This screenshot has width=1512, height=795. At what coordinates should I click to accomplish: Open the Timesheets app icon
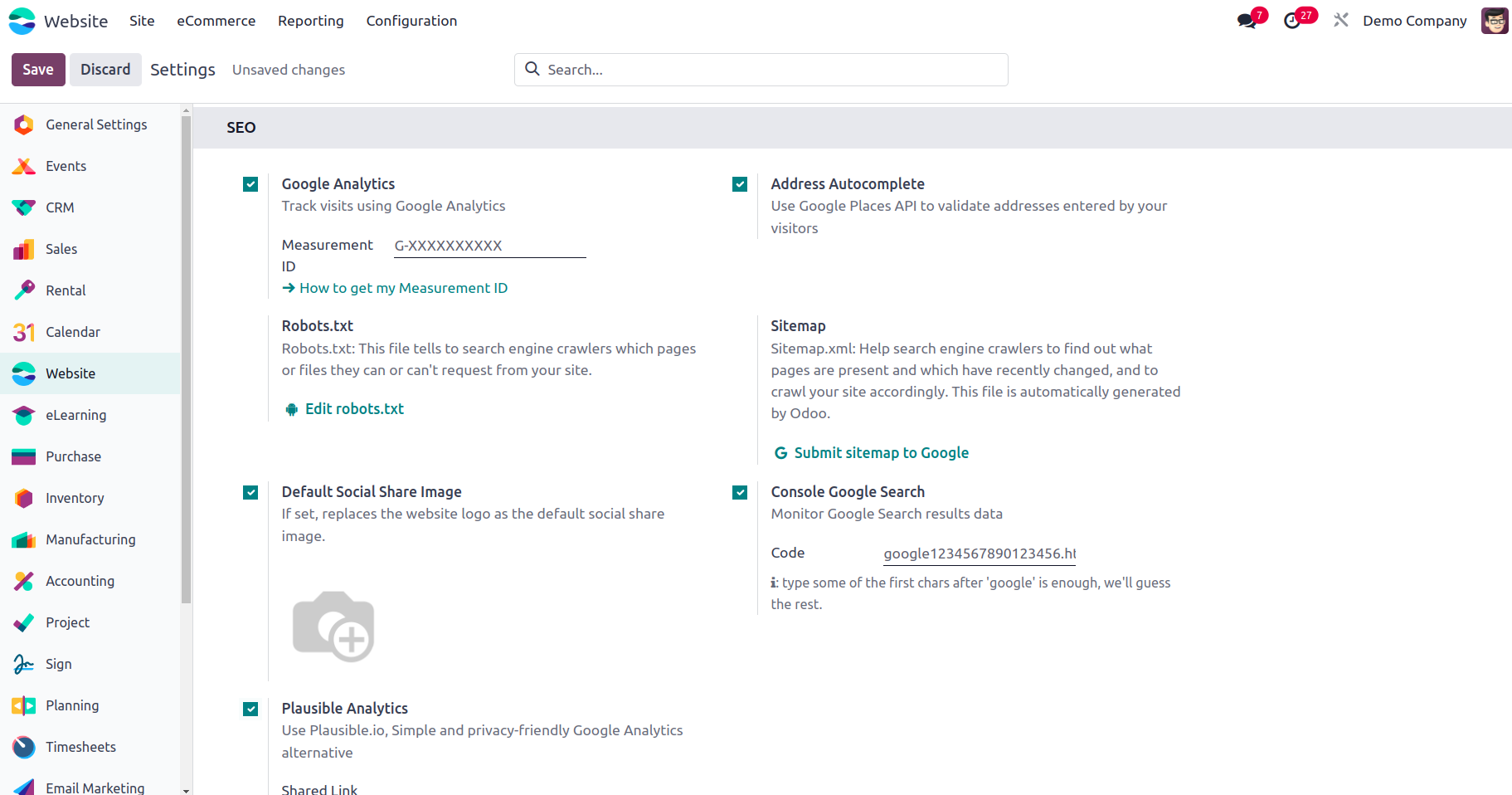pyautogui.click(x=23, y=747)
